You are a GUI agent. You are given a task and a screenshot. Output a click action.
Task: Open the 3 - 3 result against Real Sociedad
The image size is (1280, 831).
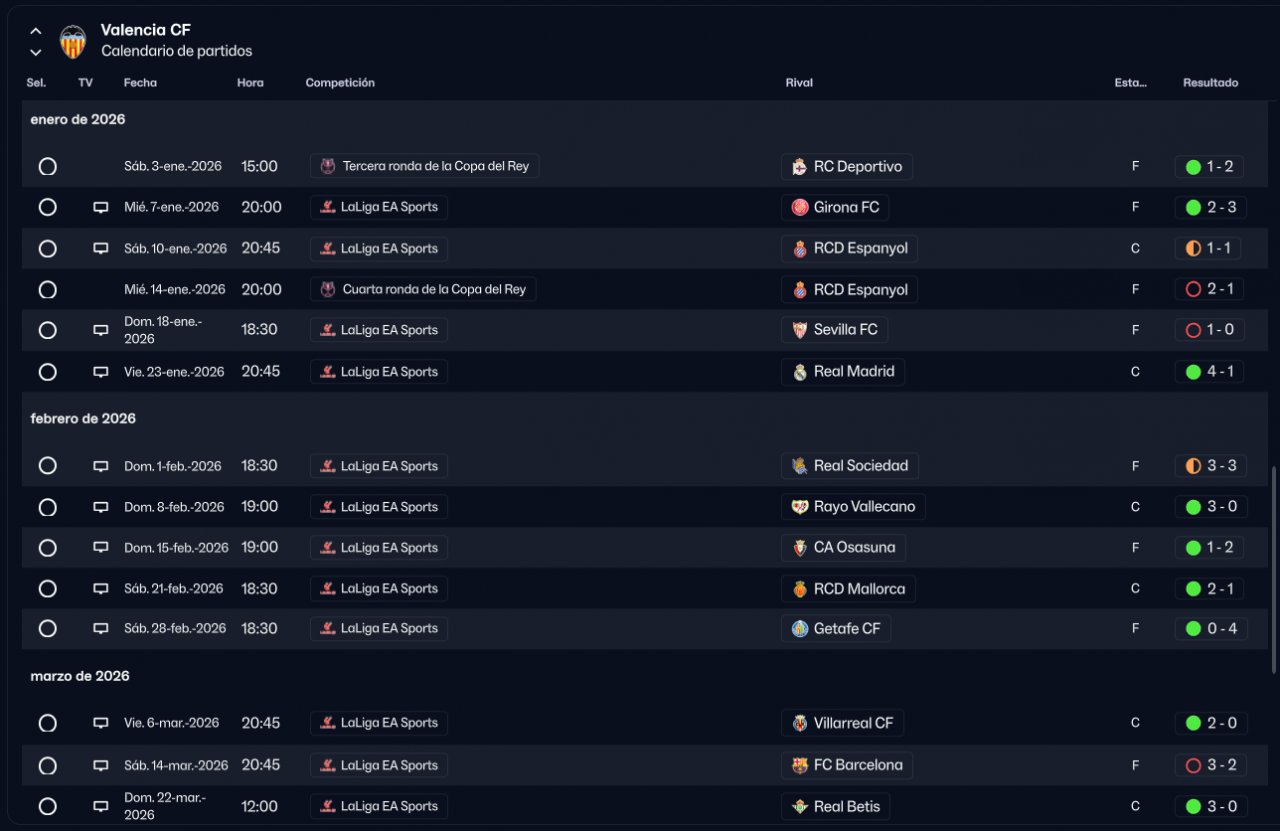point(1210,466)
